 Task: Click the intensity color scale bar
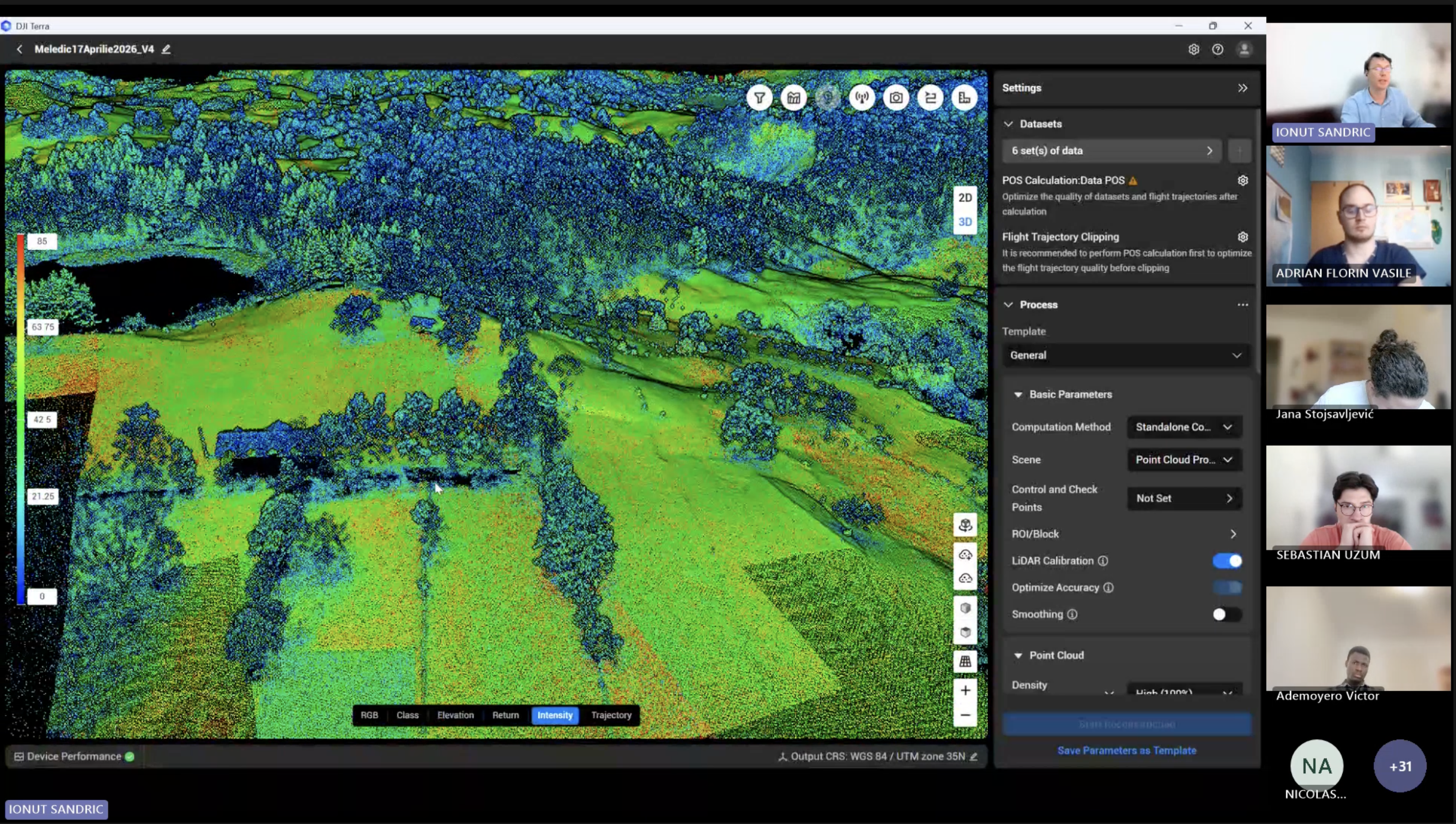[20, 419]
